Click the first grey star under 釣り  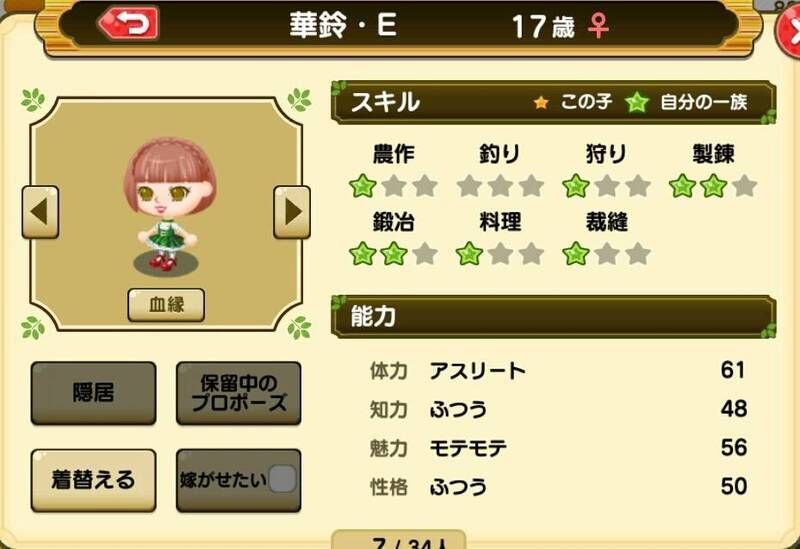pyautogui.click(x=469, y=186)
